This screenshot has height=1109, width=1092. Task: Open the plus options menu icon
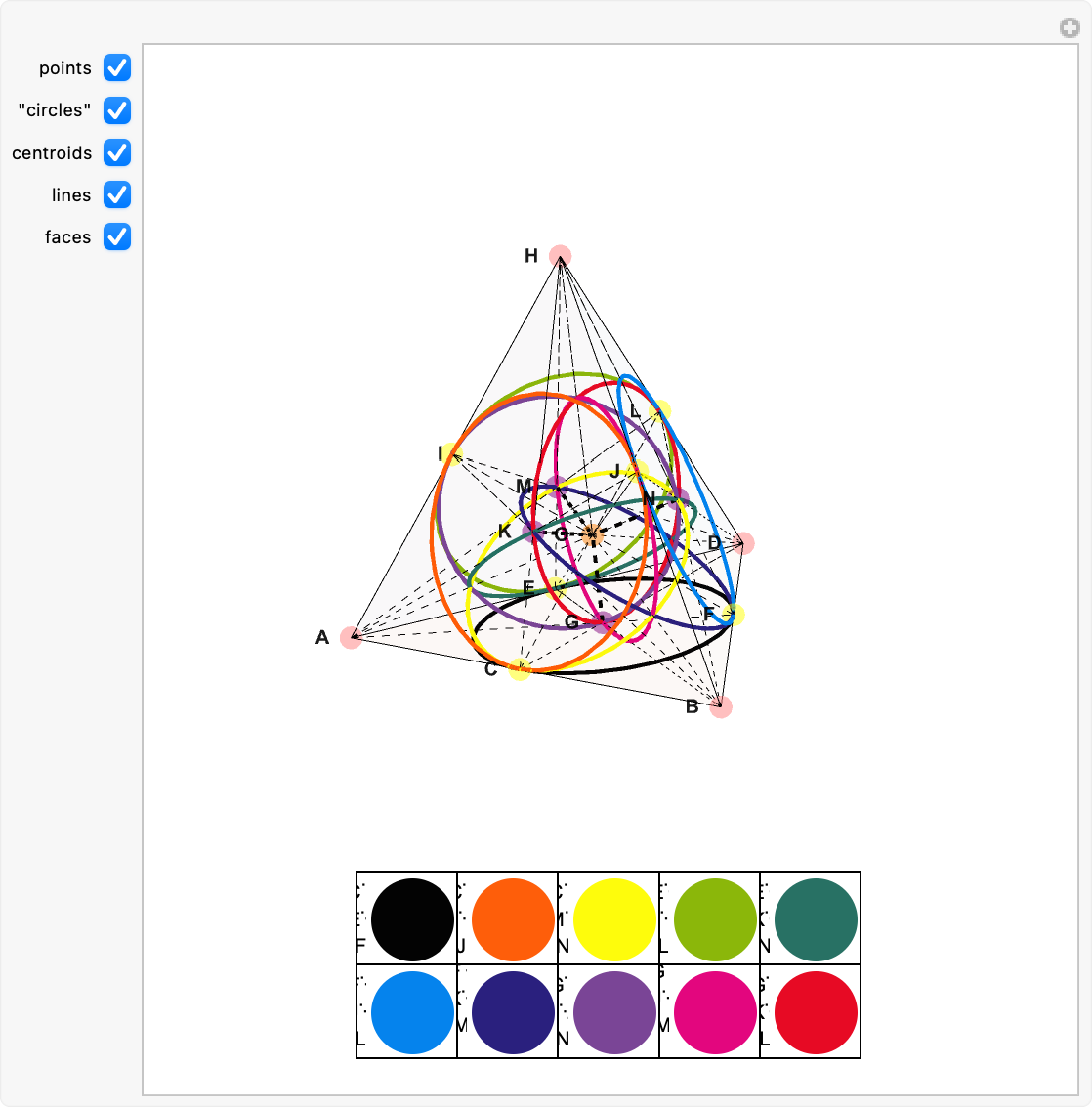click(1070, 27)
